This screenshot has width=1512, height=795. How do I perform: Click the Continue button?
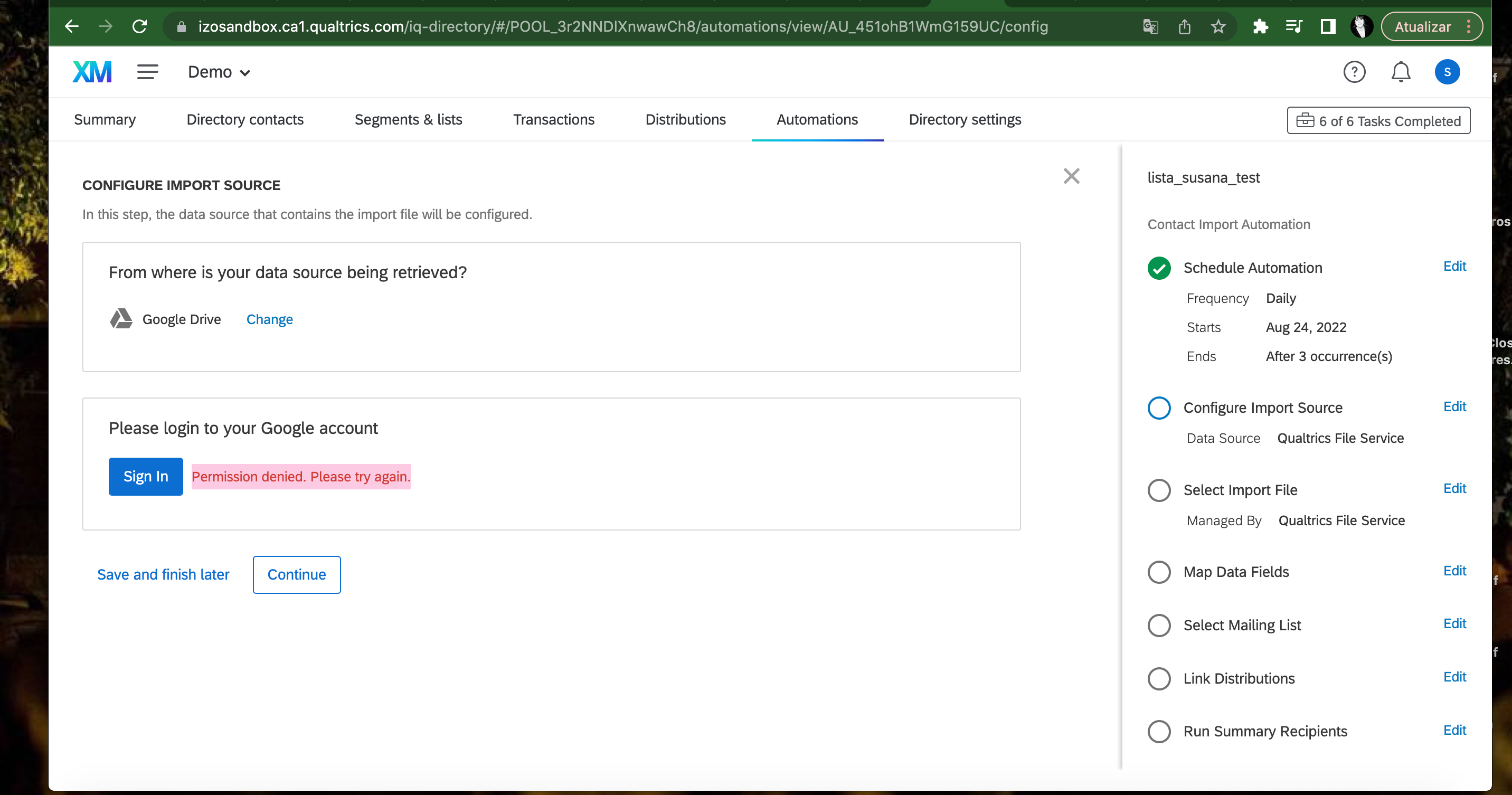pos(296,575)
